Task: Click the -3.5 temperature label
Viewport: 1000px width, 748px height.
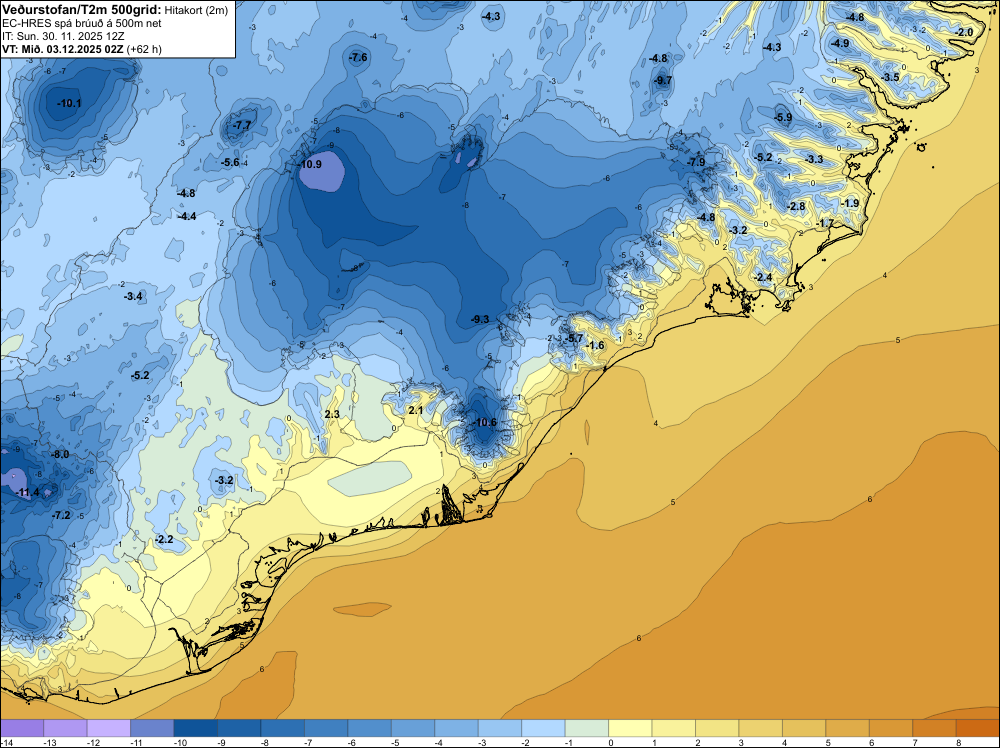Action: pyautogui.click(x=890, y=77)
